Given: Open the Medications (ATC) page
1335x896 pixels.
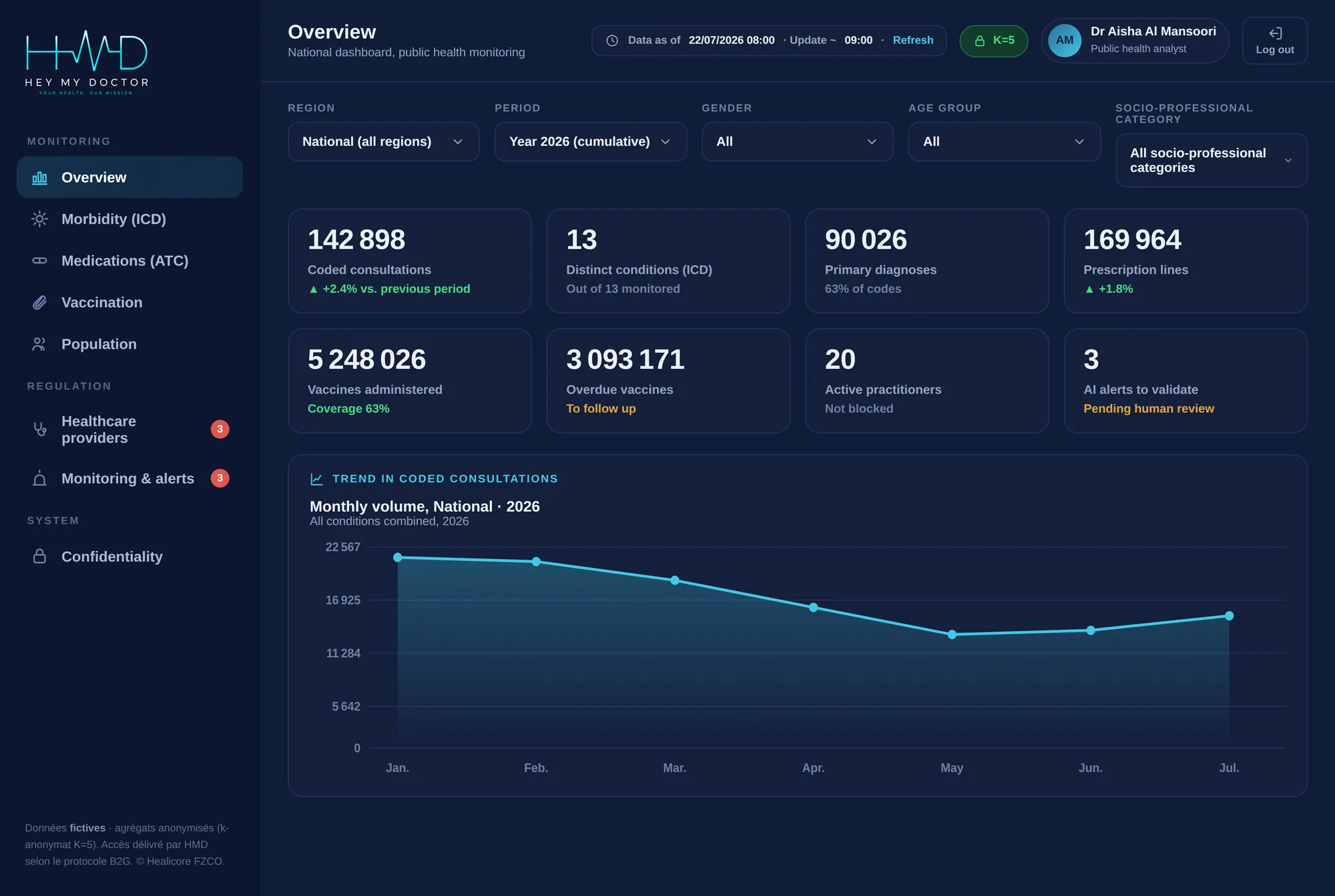Looking at the screenshot, I should [130, 261].
